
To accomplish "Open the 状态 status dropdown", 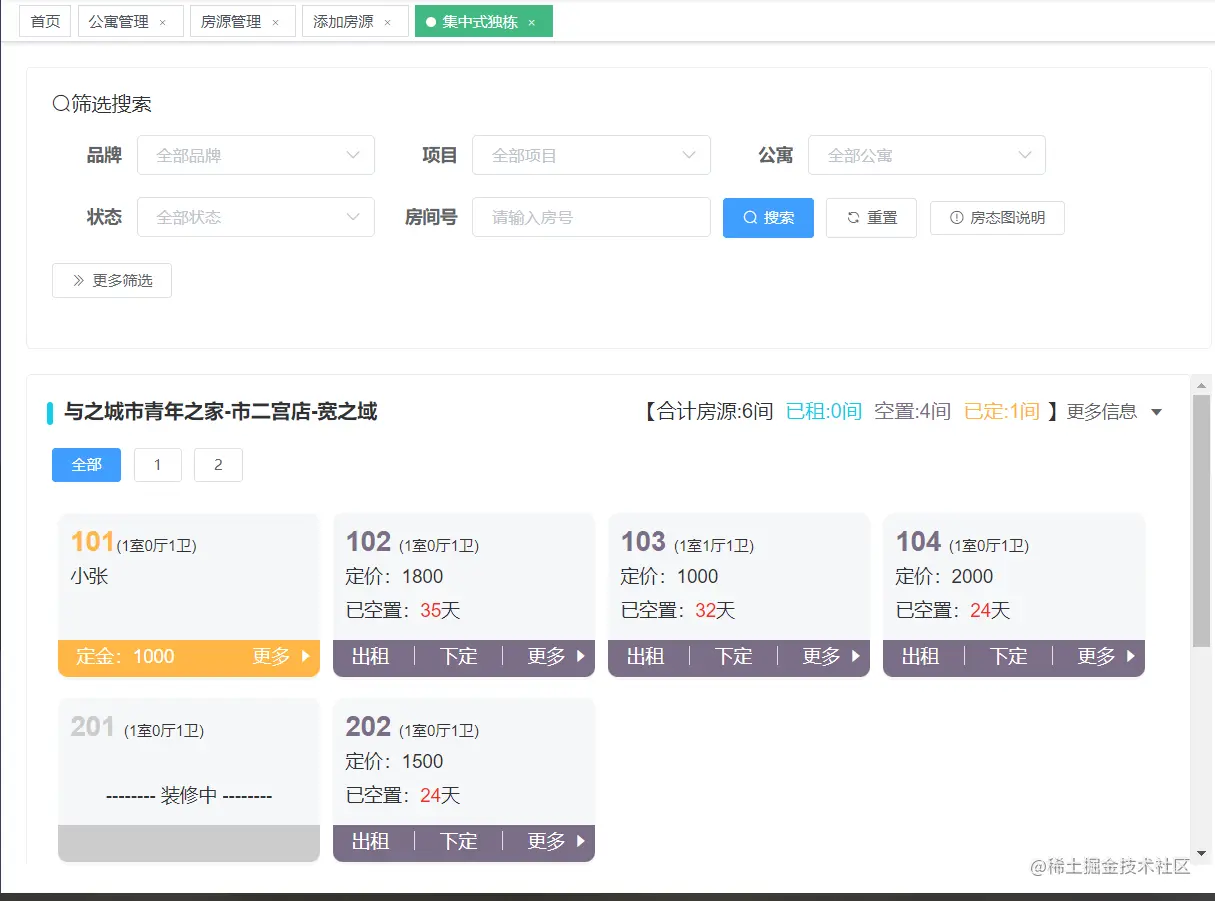I will coord(256,217).
